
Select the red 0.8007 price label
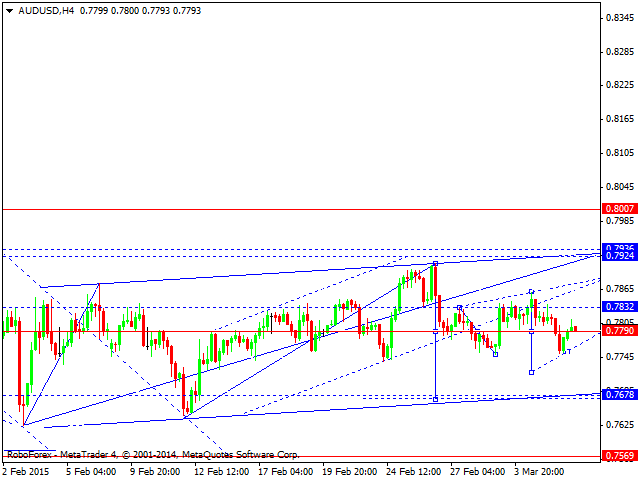(x=619, y=209)
